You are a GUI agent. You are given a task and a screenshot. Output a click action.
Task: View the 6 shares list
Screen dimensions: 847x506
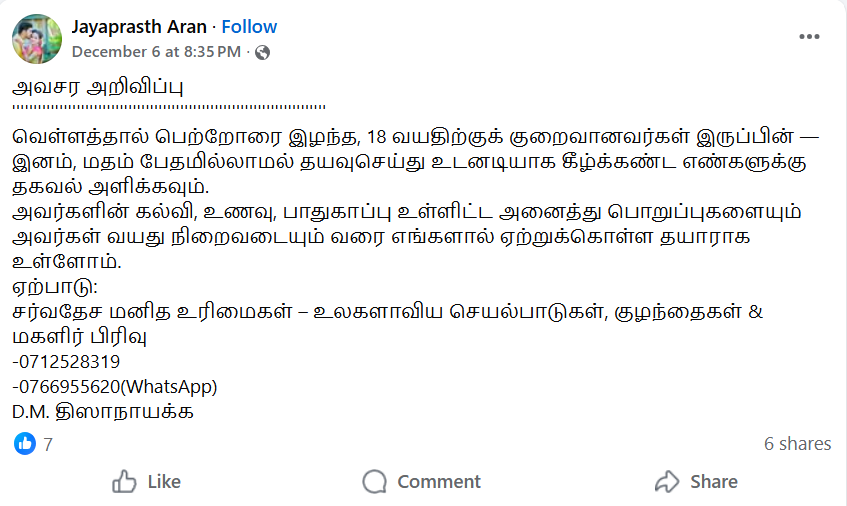797,443
